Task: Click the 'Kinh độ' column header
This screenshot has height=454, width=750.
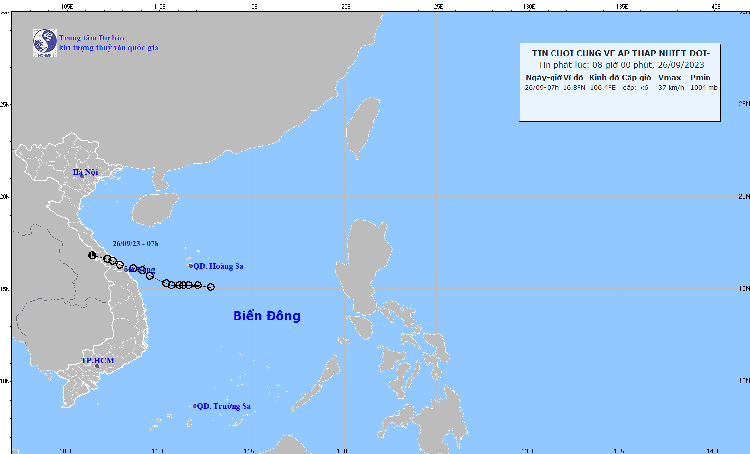Action: [x=605, y=78]
